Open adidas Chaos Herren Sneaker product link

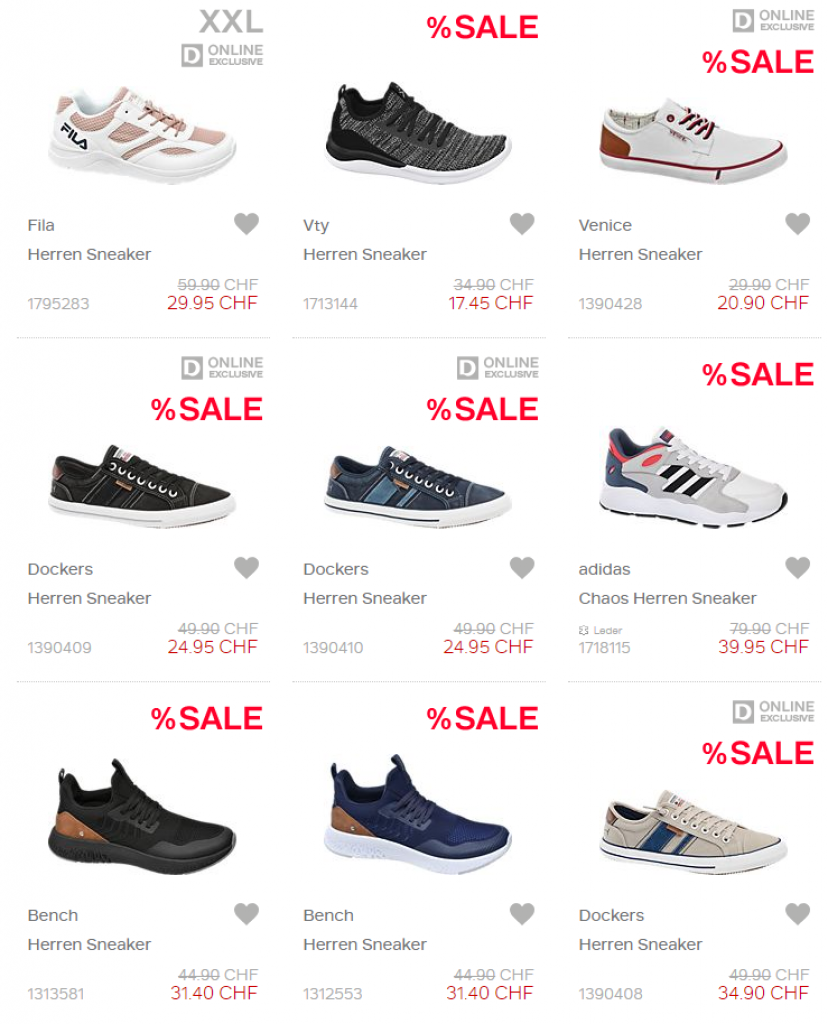667,598
